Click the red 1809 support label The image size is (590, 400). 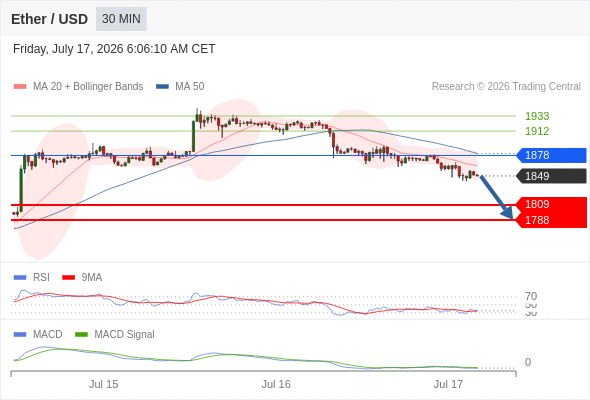coord(551,204)
